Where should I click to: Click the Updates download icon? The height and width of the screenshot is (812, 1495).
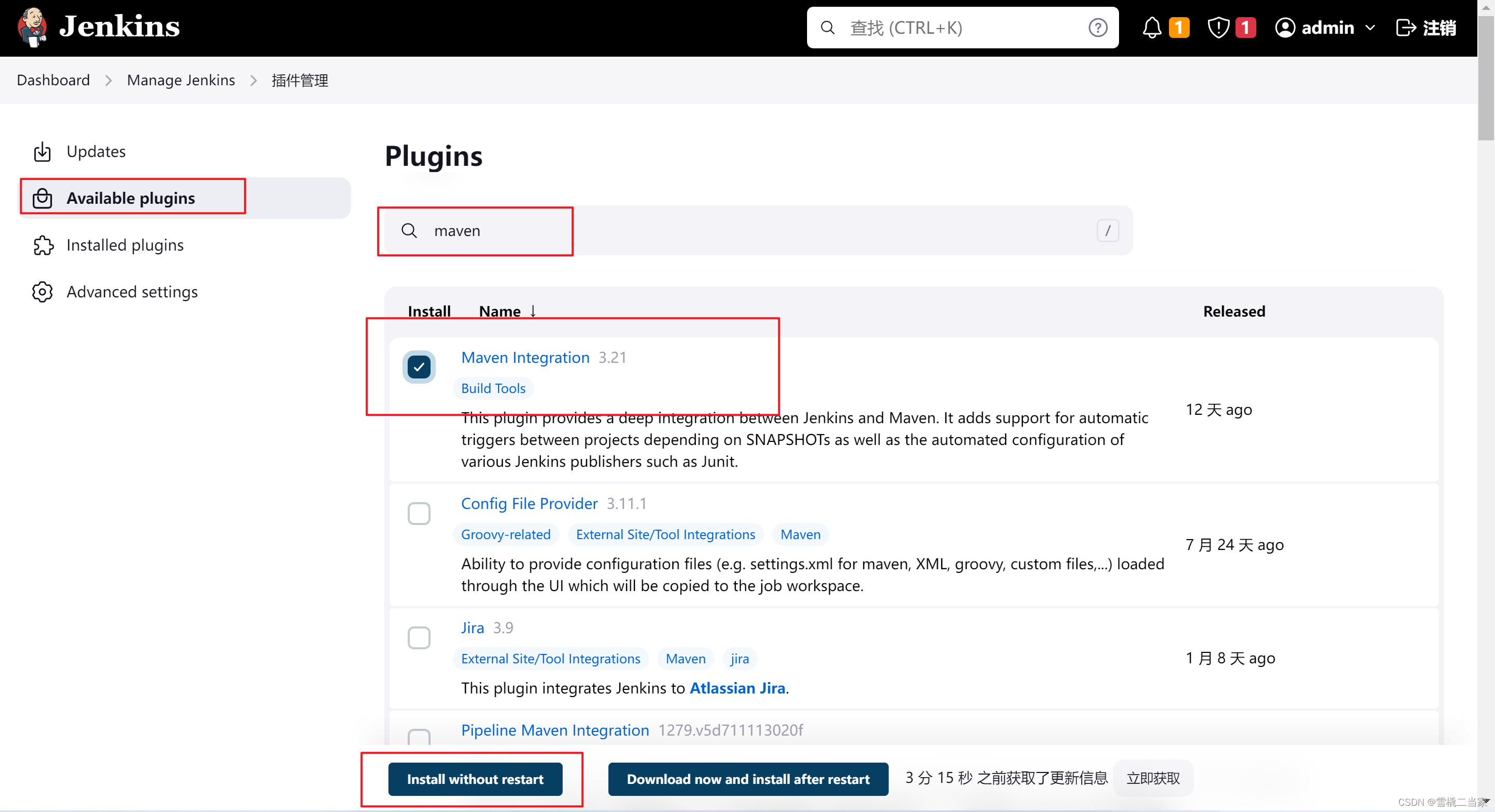42,151
